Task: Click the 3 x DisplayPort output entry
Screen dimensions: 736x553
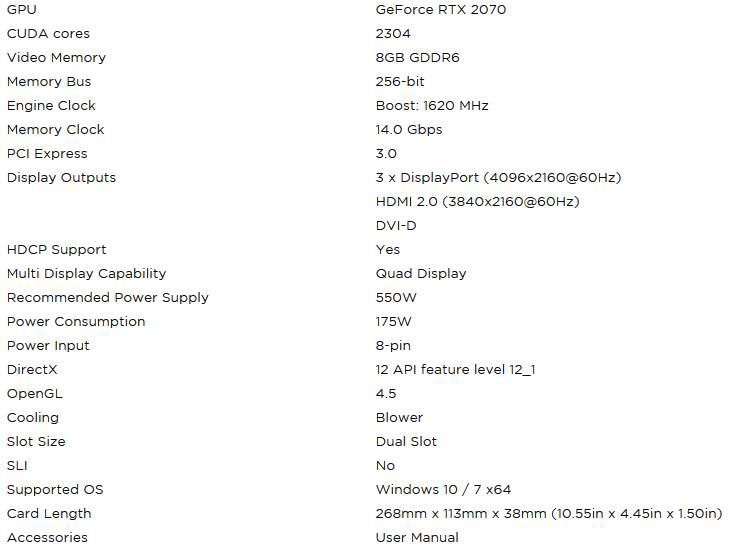Action: [x=498, y=178]
